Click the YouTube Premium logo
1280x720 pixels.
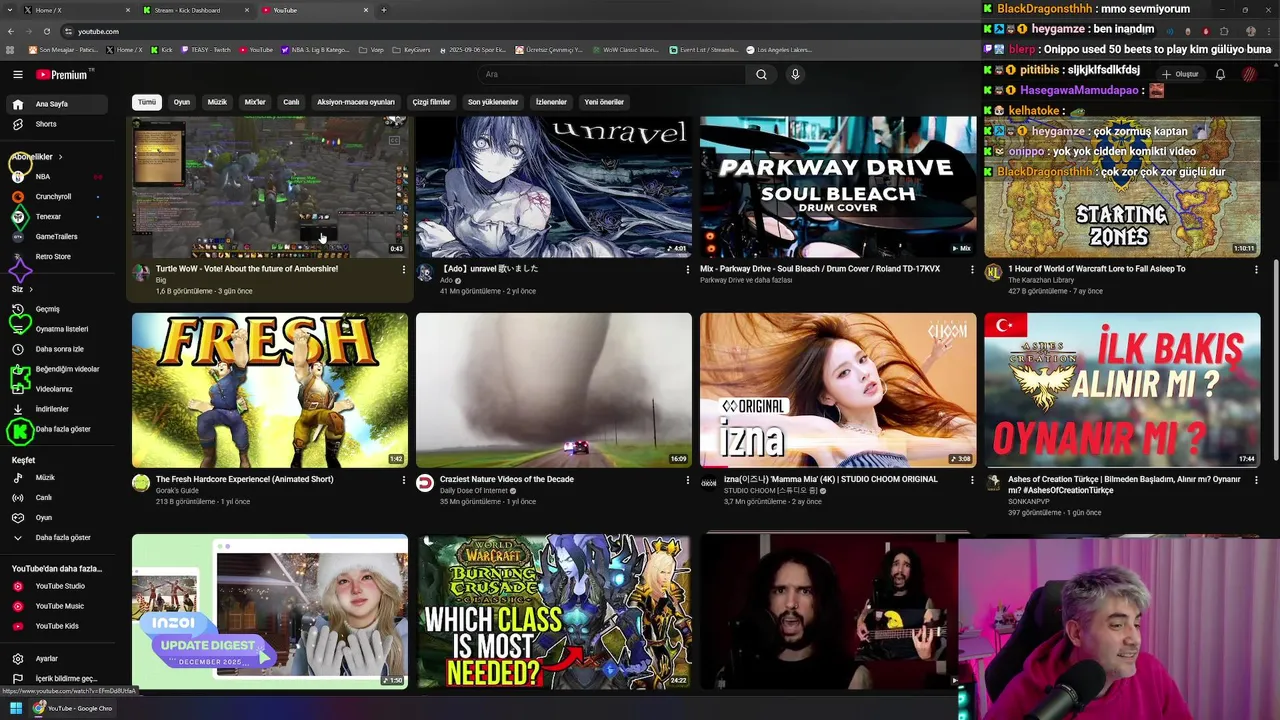click(62, 74)
